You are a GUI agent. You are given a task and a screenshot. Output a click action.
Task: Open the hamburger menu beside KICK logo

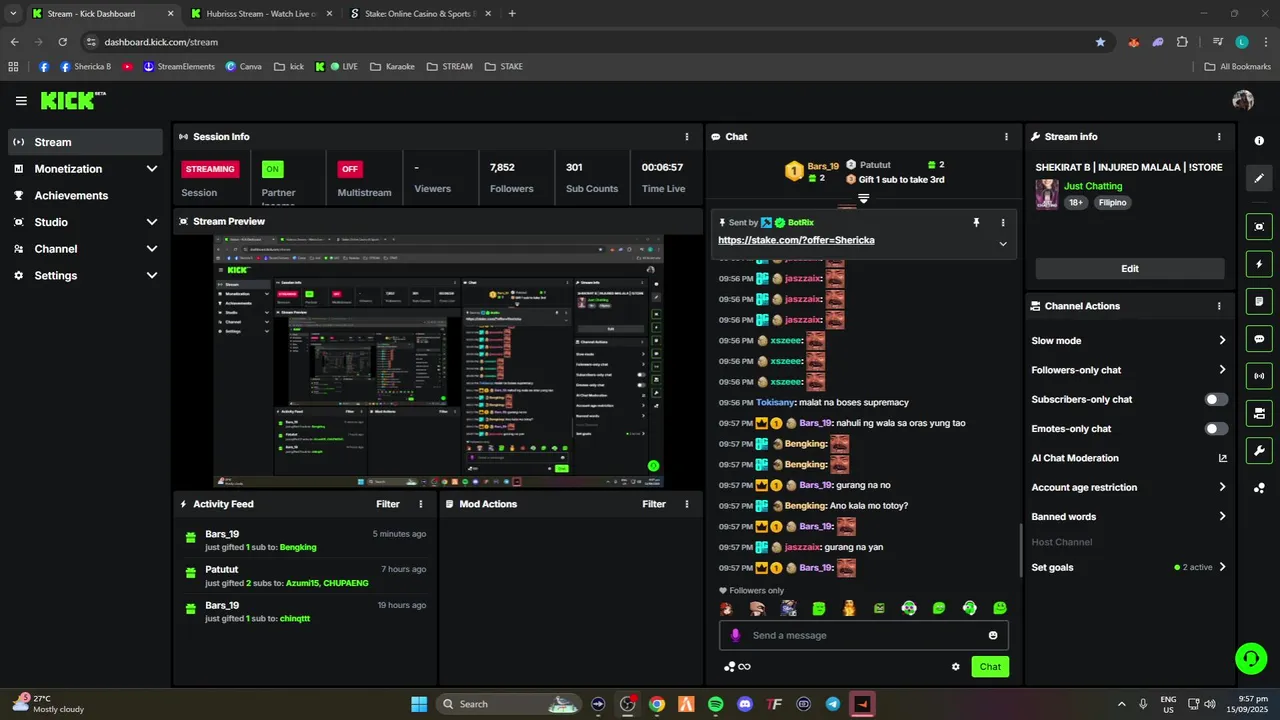21,101
